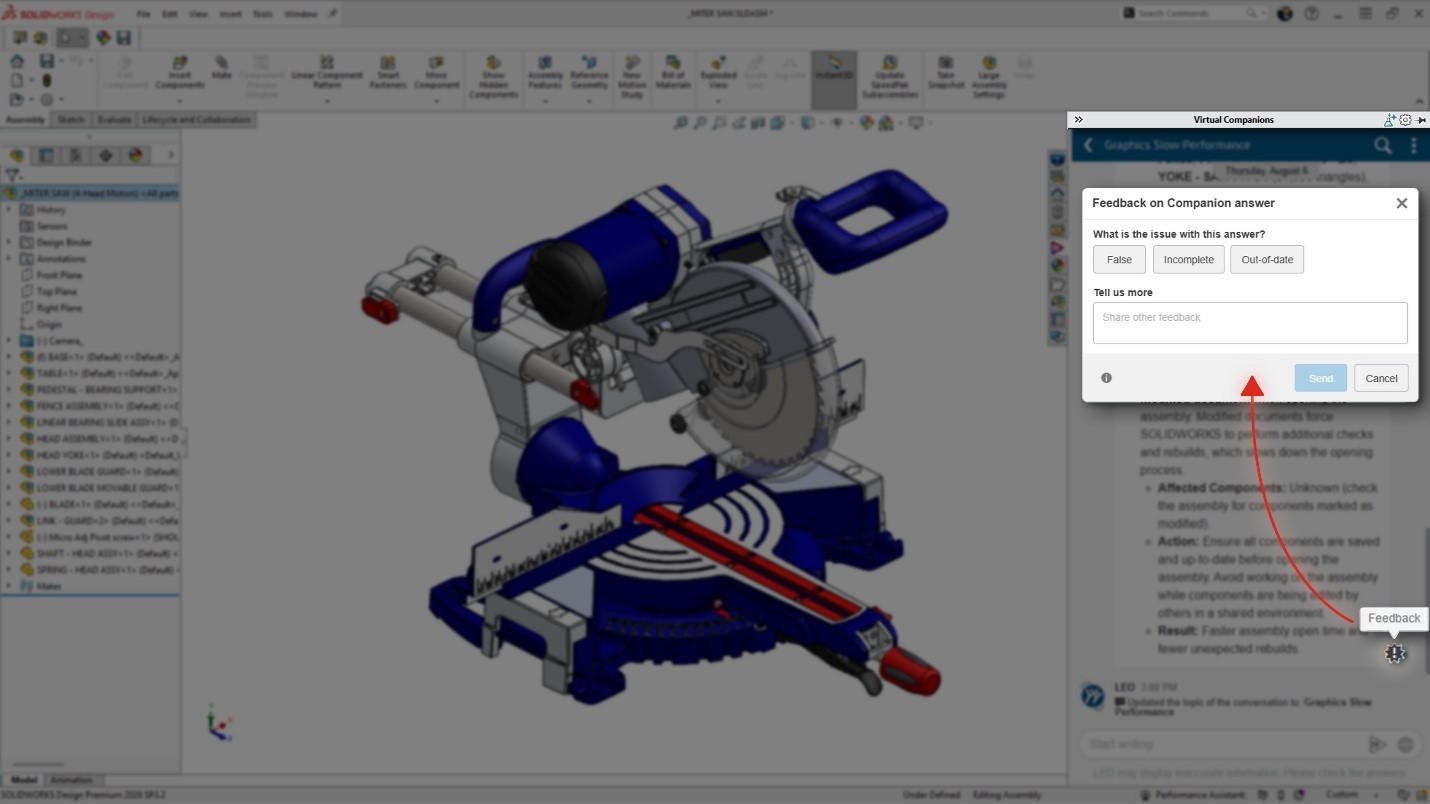Expand the Mates tree node
The image size is (1430, 804).
tap(9, 586)
